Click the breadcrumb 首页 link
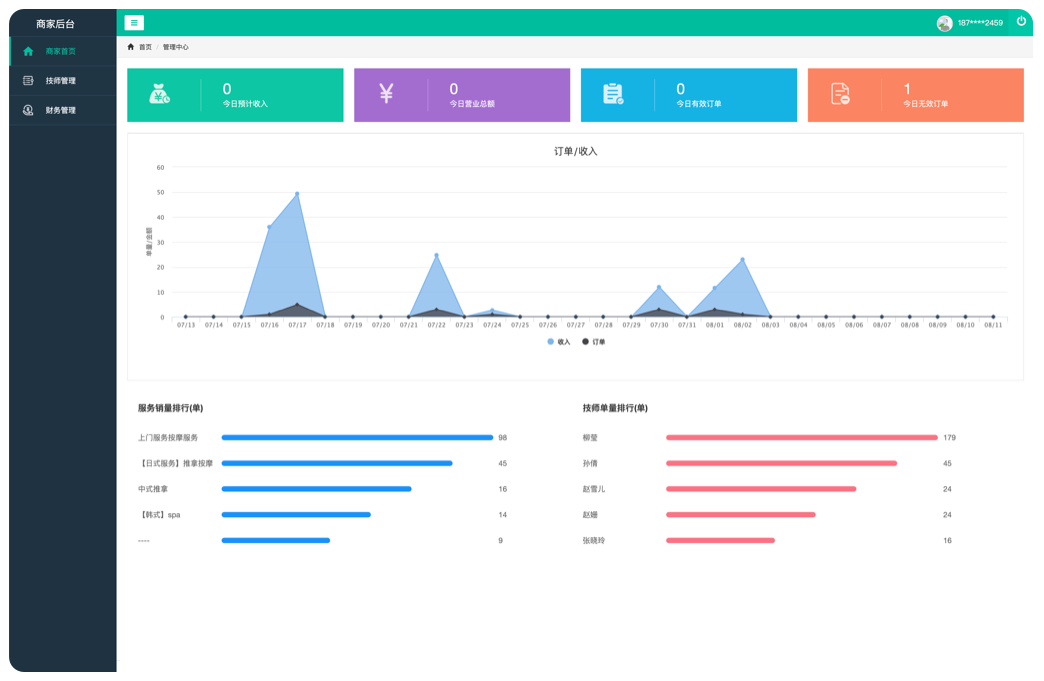Image resolution: width=1044 pixels, height=681 pixels. [145, 47]
